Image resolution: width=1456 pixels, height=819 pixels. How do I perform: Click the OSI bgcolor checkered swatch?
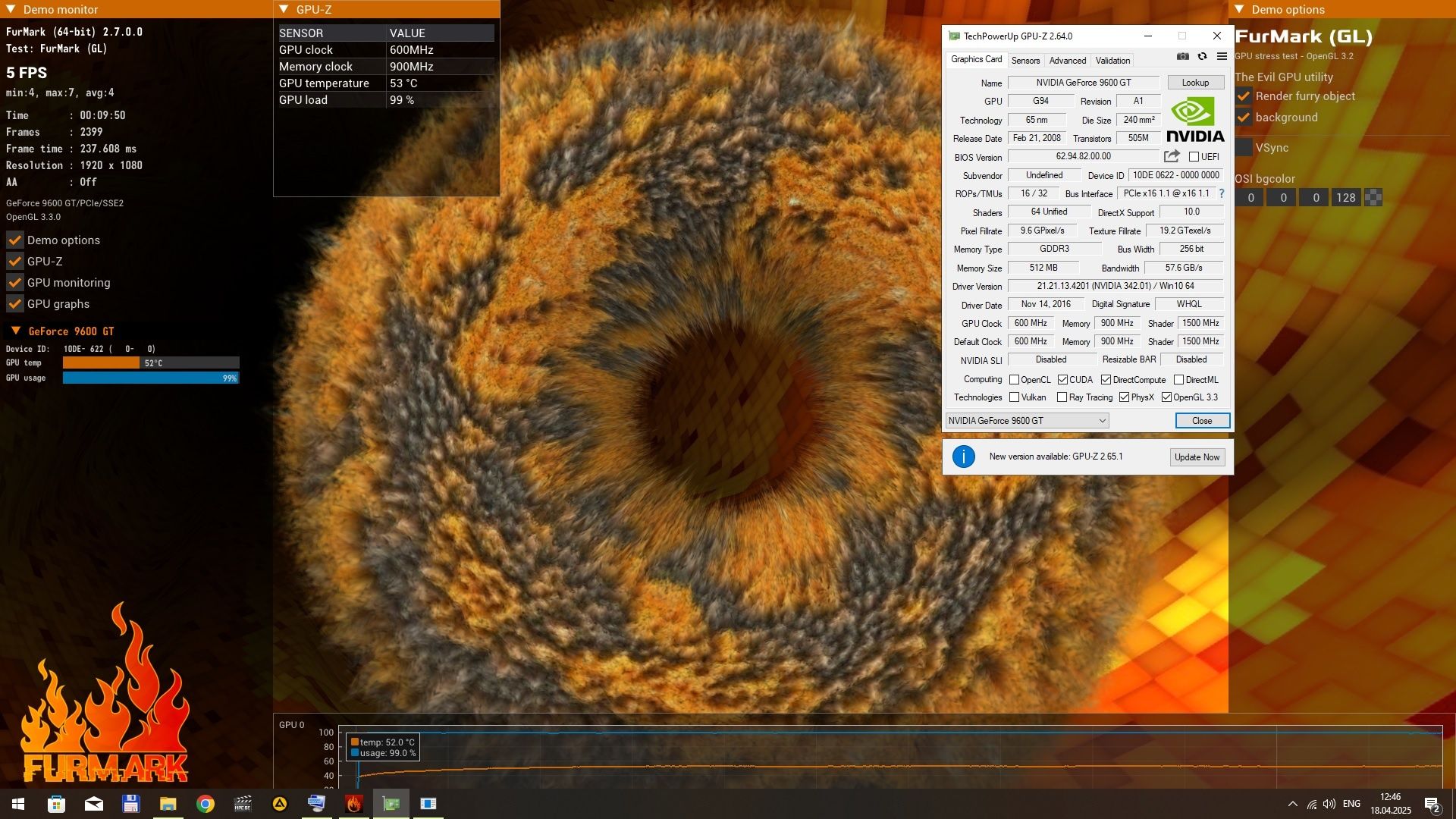coord(1373,198)
